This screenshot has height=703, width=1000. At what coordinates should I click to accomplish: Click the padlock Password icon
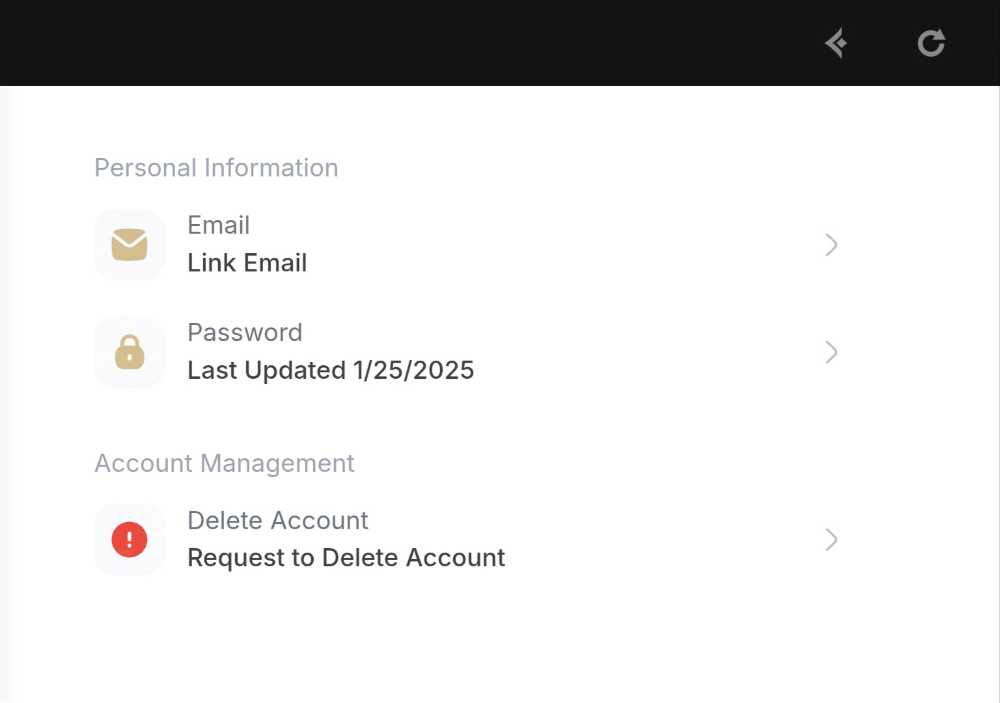129,352
